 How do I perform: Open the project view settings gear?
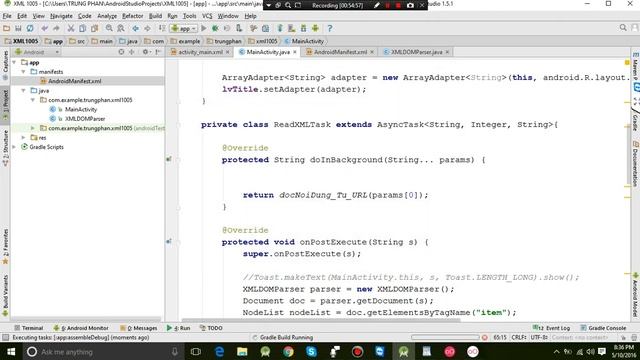(145, 52)
